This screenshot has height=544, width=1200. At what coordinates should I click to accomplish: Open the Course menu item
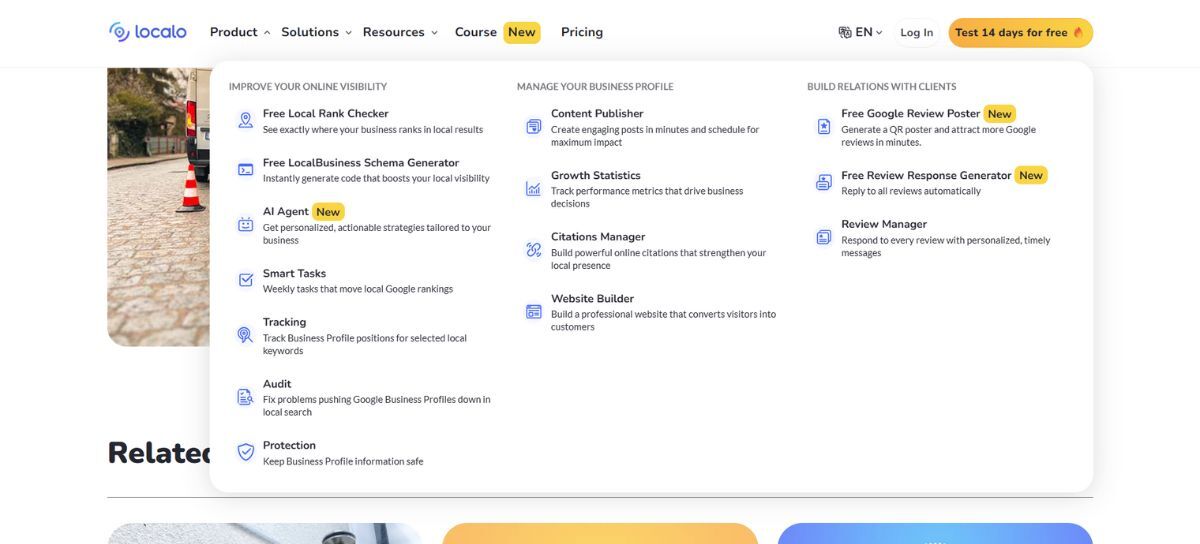point(476,32)
